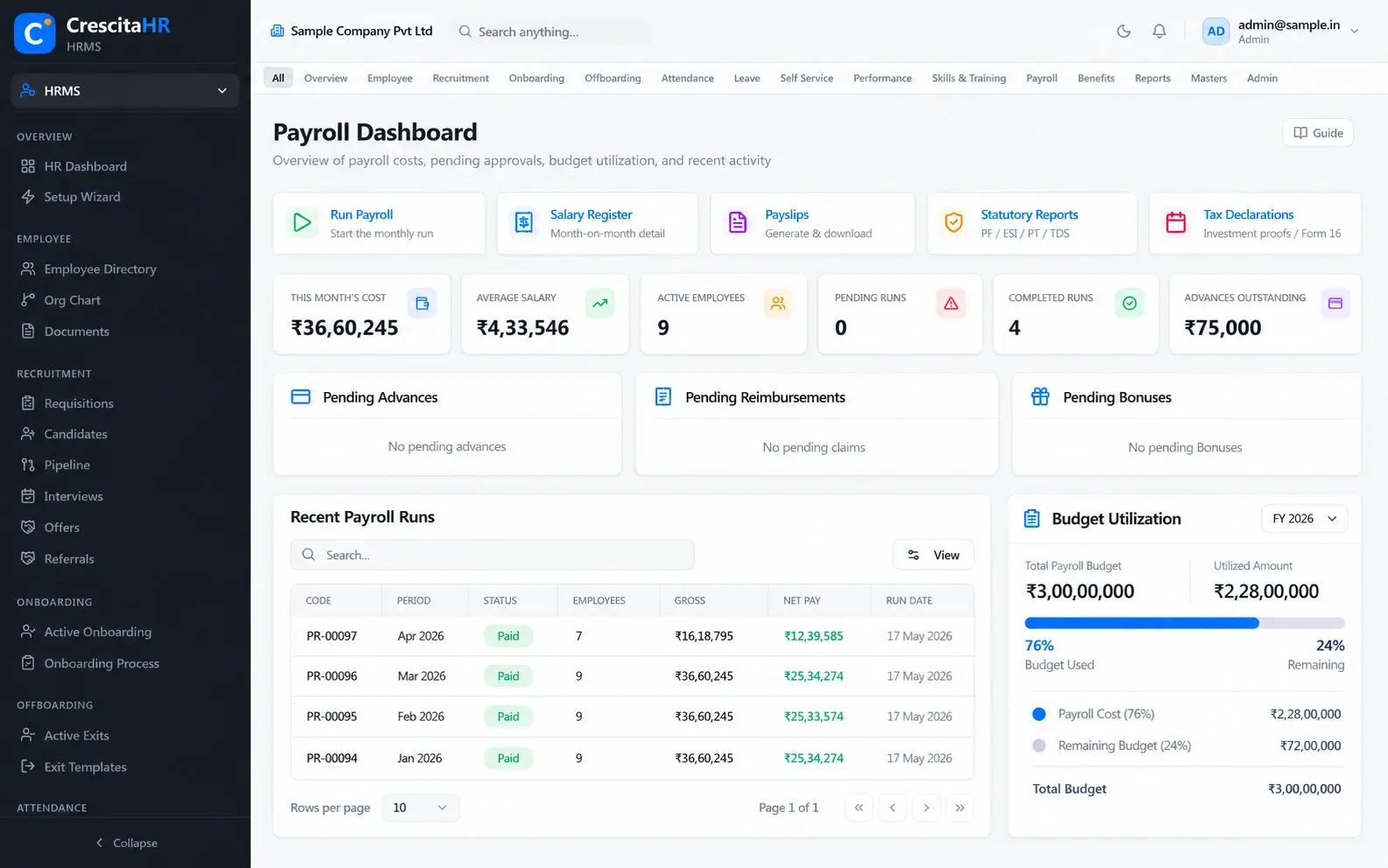Click the Tax Declarations calendar icon
This screenshot has width=1388, height=868.
point(1176,223)
